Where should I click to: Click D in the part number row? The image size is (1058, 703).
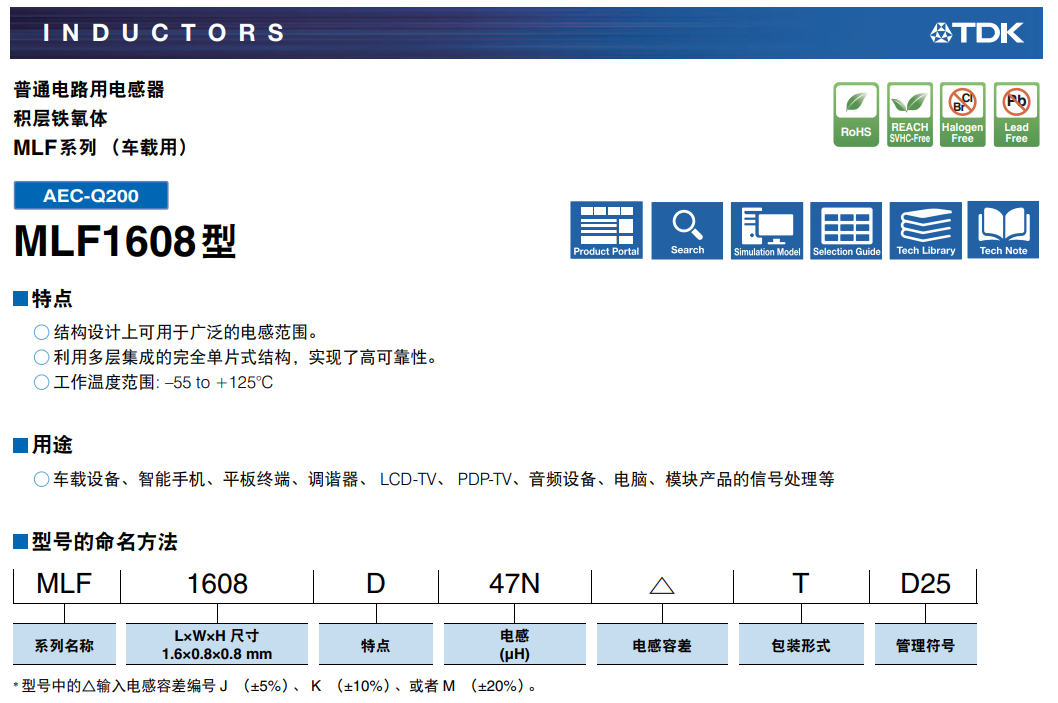click(376, 584)
